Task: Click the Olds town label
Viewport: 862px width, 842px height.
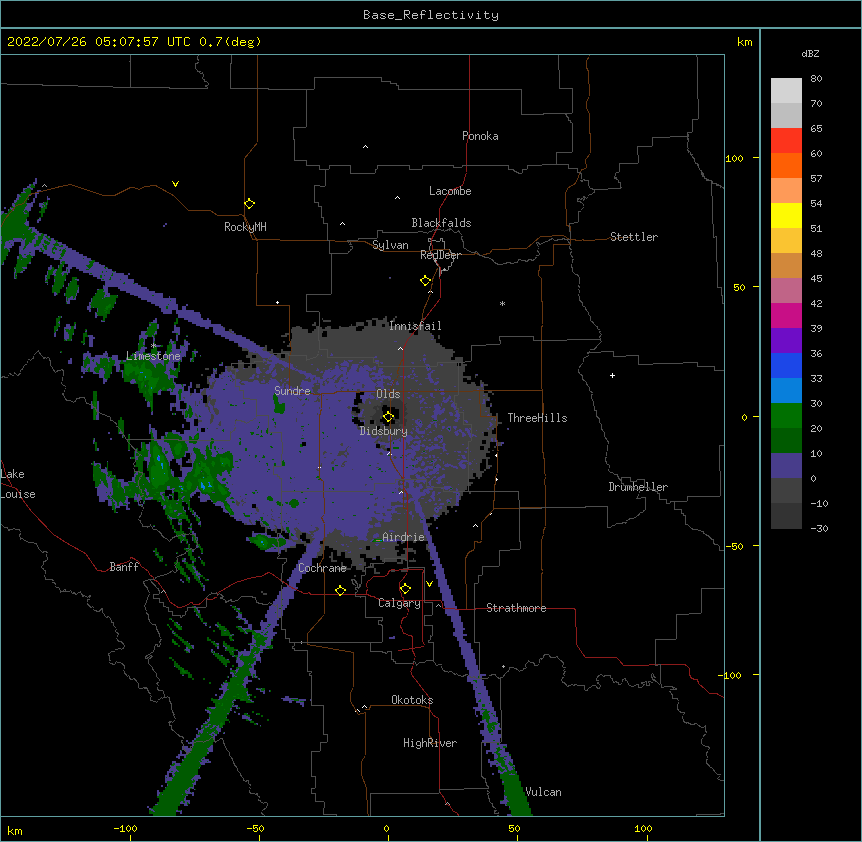Action: coord(388,394)
